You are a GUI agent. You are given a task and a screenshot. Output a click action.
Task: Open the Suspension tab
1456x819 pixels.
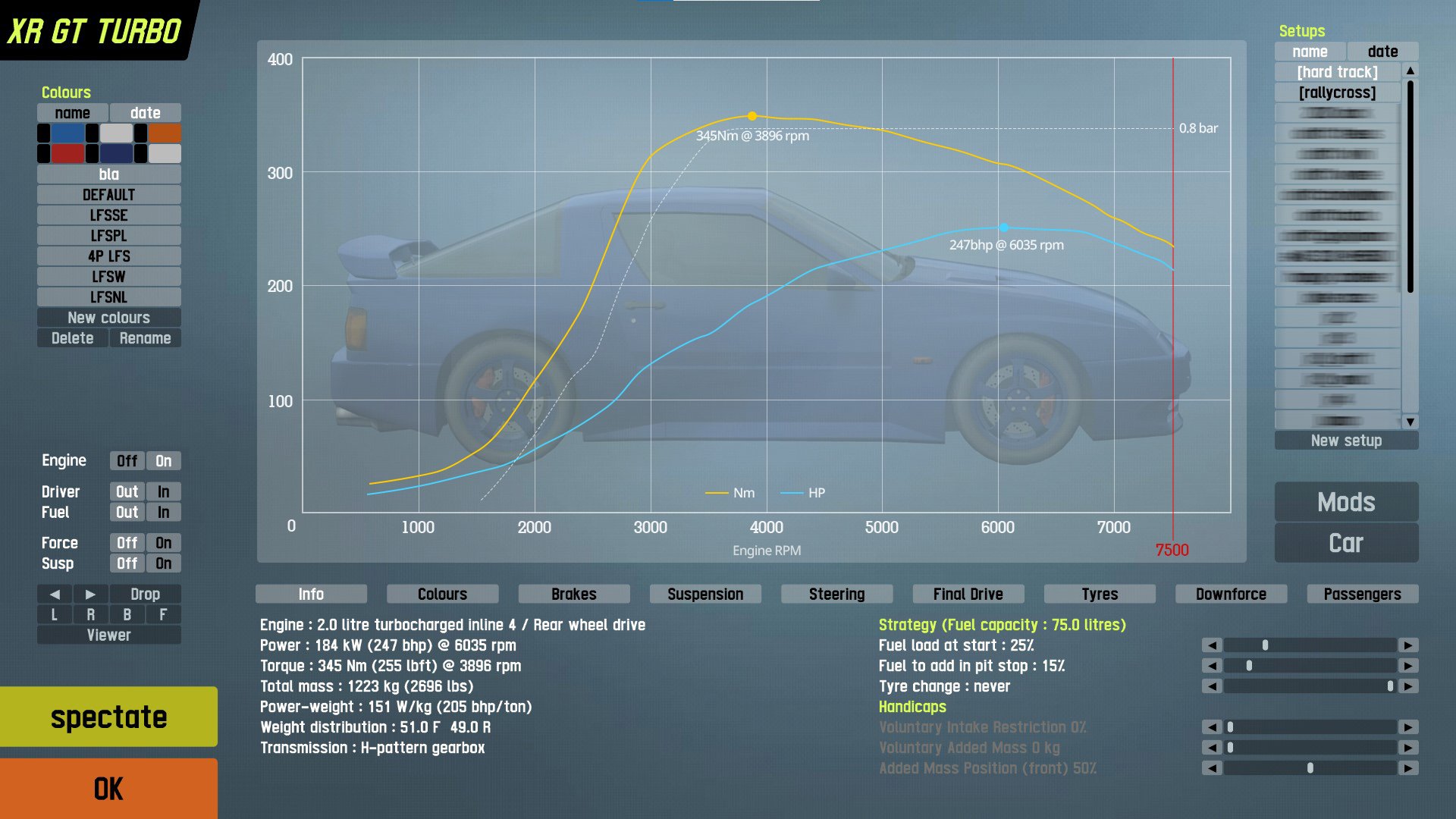(704, 594)
